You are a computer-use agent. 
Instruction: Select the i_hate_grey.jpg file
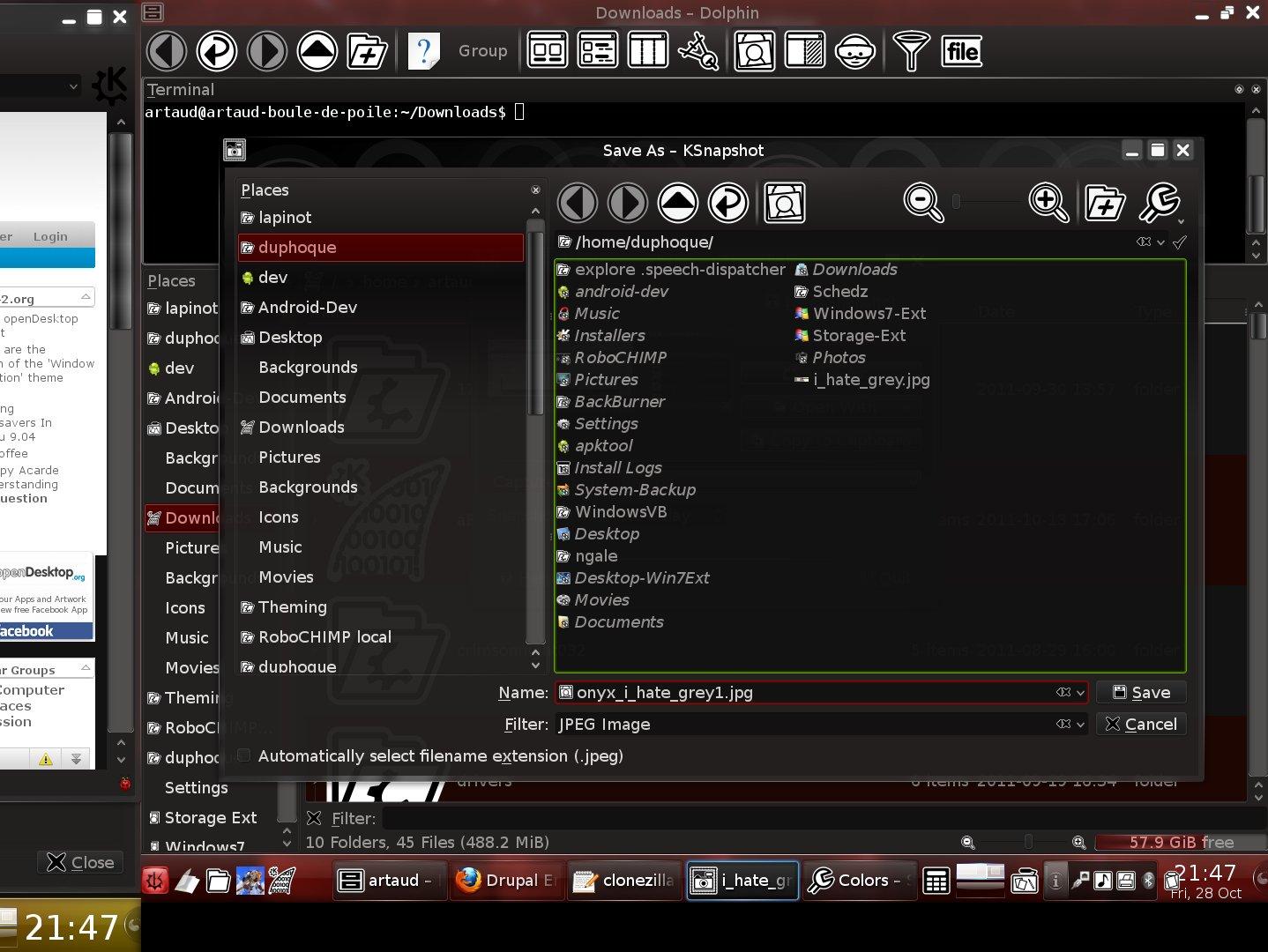click(x=861, y=380)
